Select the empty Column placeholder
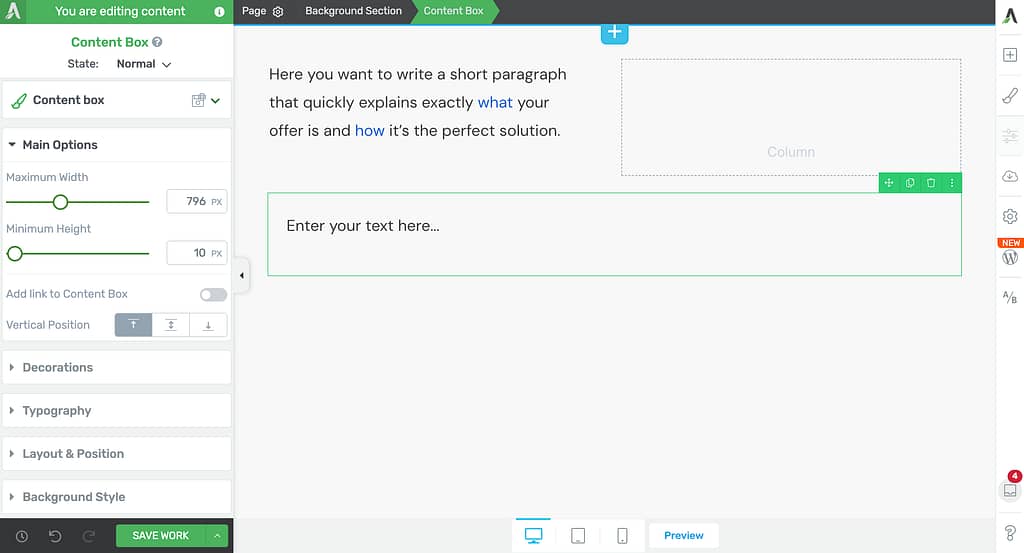1024x553 pixels. click(x=791, y=118)
